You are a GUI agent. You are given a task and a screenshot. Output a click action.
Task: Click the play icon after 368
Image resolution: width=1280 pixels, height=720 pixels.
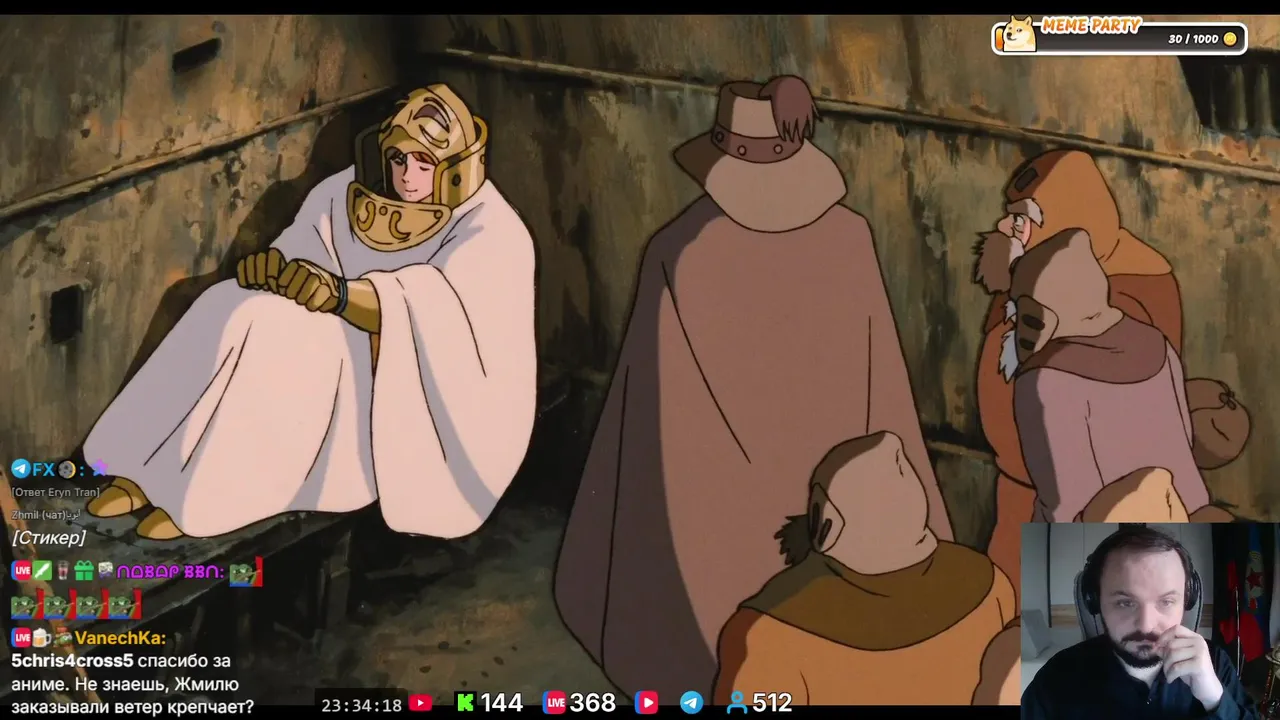click(x=647, y=703)
